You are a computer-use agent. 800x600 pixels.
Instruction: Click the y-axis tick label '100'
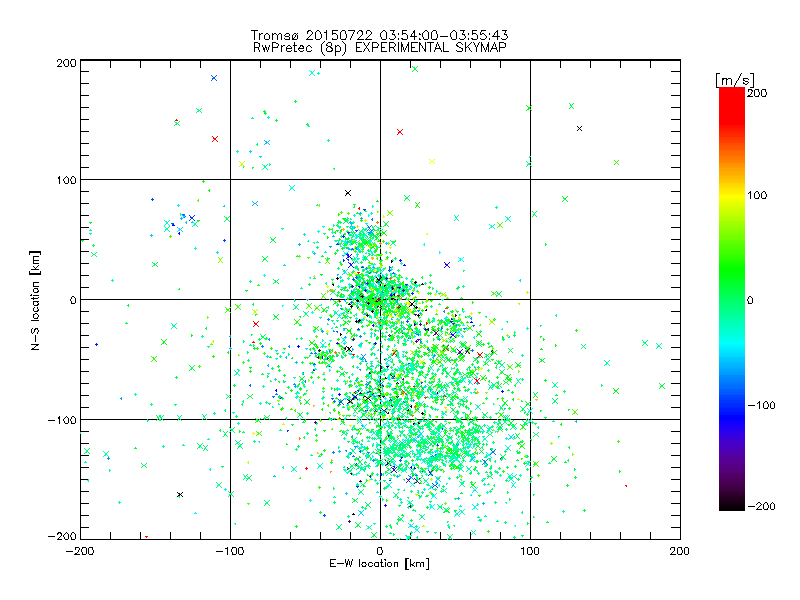67,180
